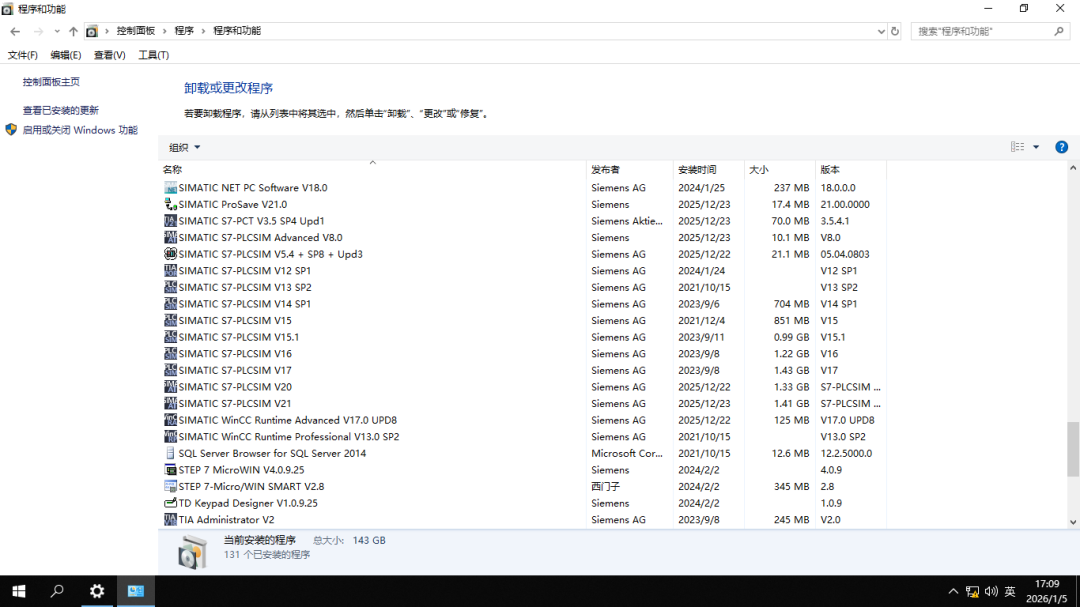Click the 搜索"程序和功能" search box
Screen dimensions: 1080x607
(985, 31)
